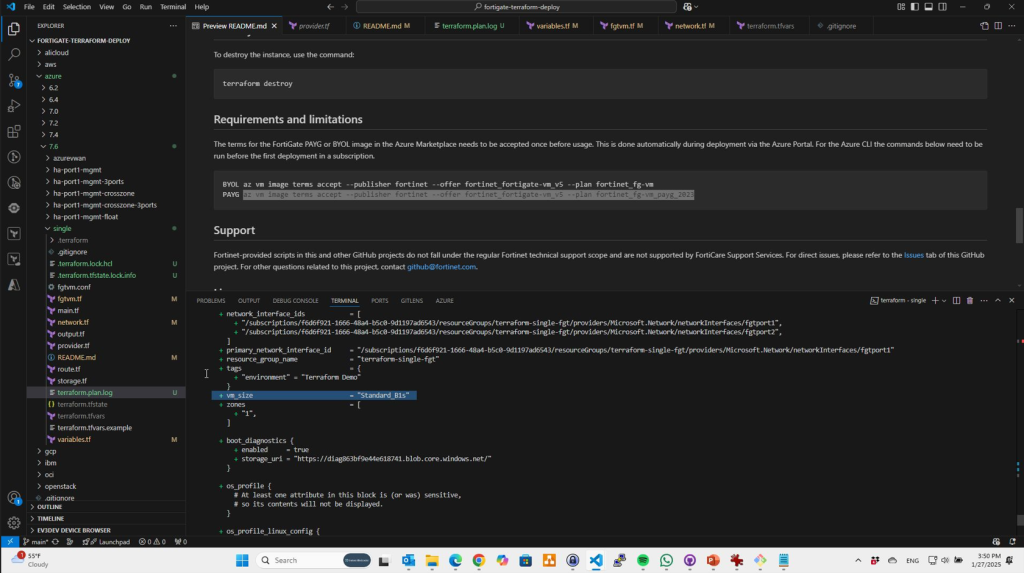Open the Source Control view
The image size is (1024, 573).
click(14, 79)
